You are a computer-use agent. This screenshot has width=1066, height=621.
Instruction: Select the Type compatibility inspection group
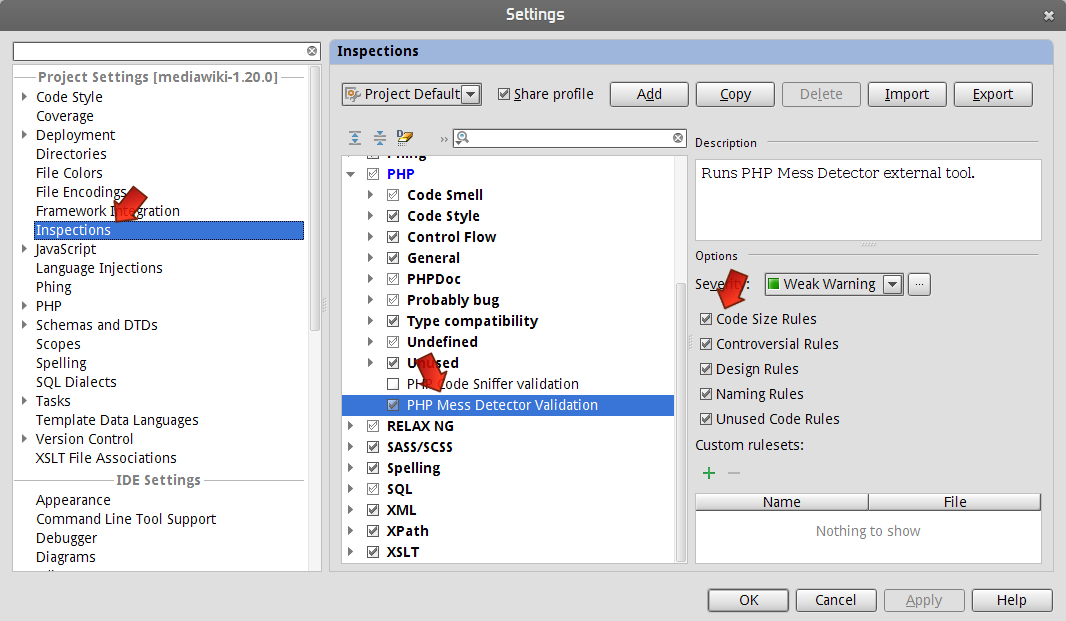[472, 321]
